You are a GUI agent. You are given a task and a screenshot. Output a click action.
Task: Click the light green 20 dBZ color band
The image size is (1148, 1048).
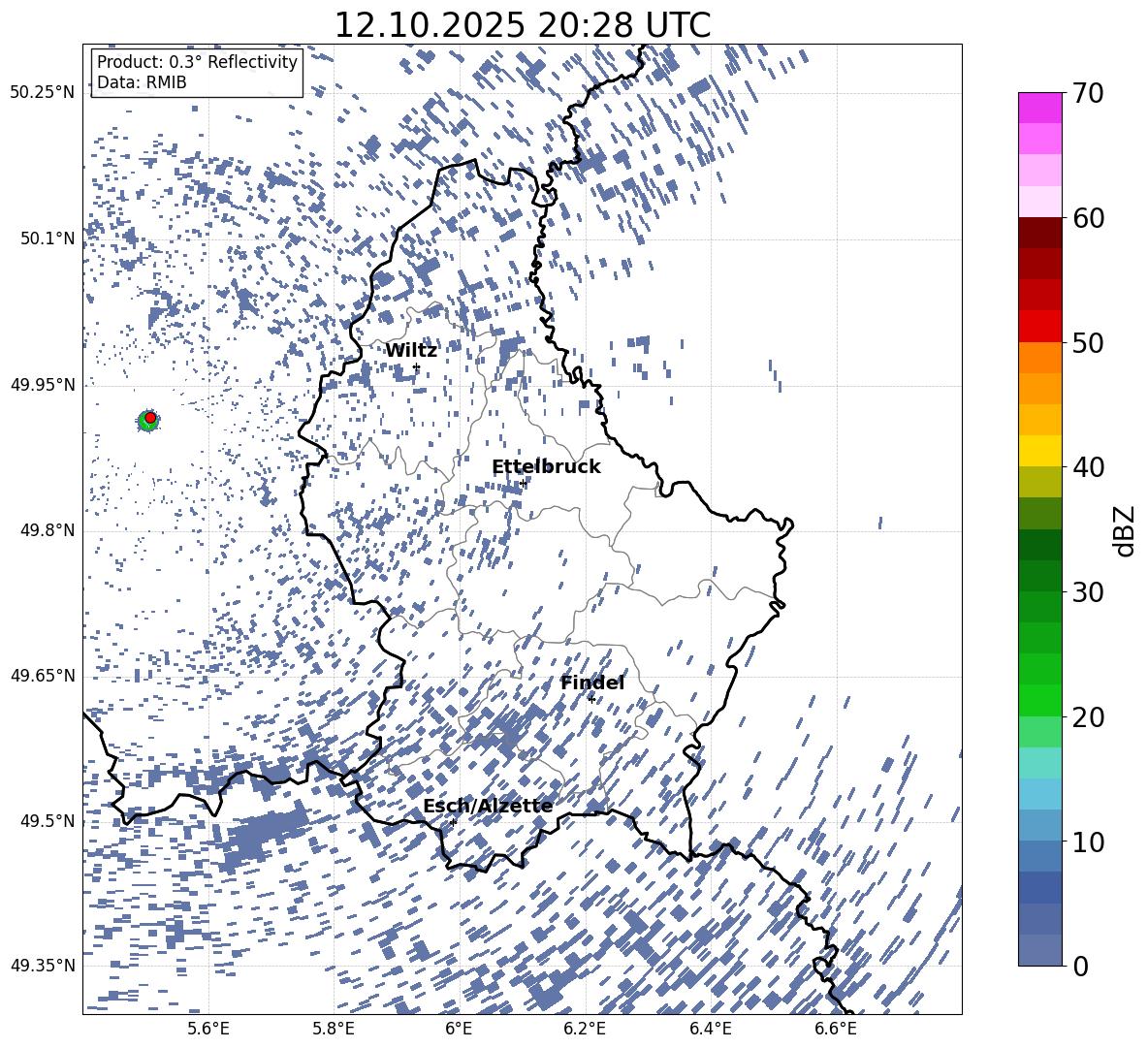point(1039,731)
